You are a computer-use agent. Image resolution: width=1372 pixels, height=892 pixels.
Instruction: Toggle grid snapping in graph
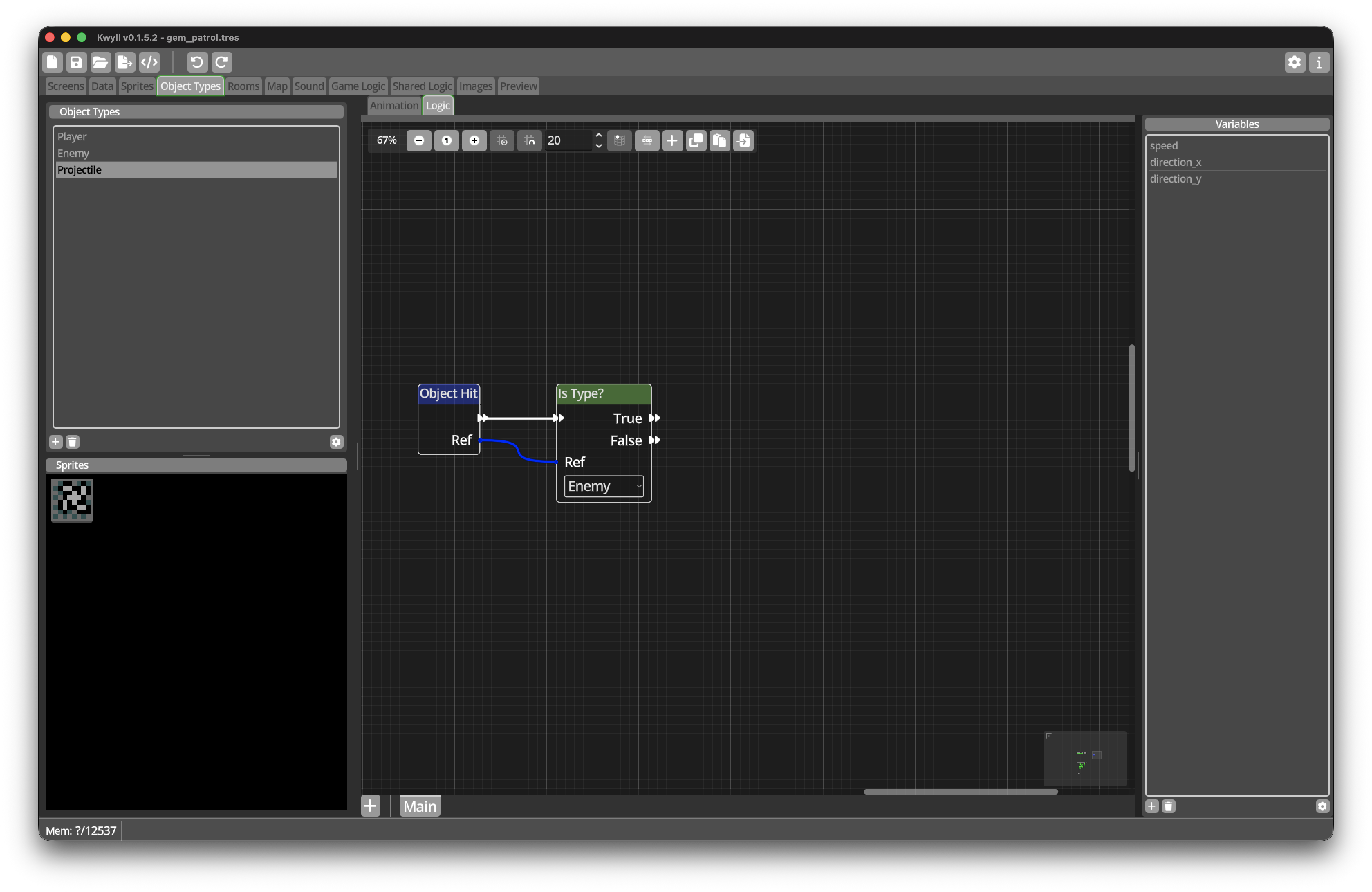pos(530,141)
